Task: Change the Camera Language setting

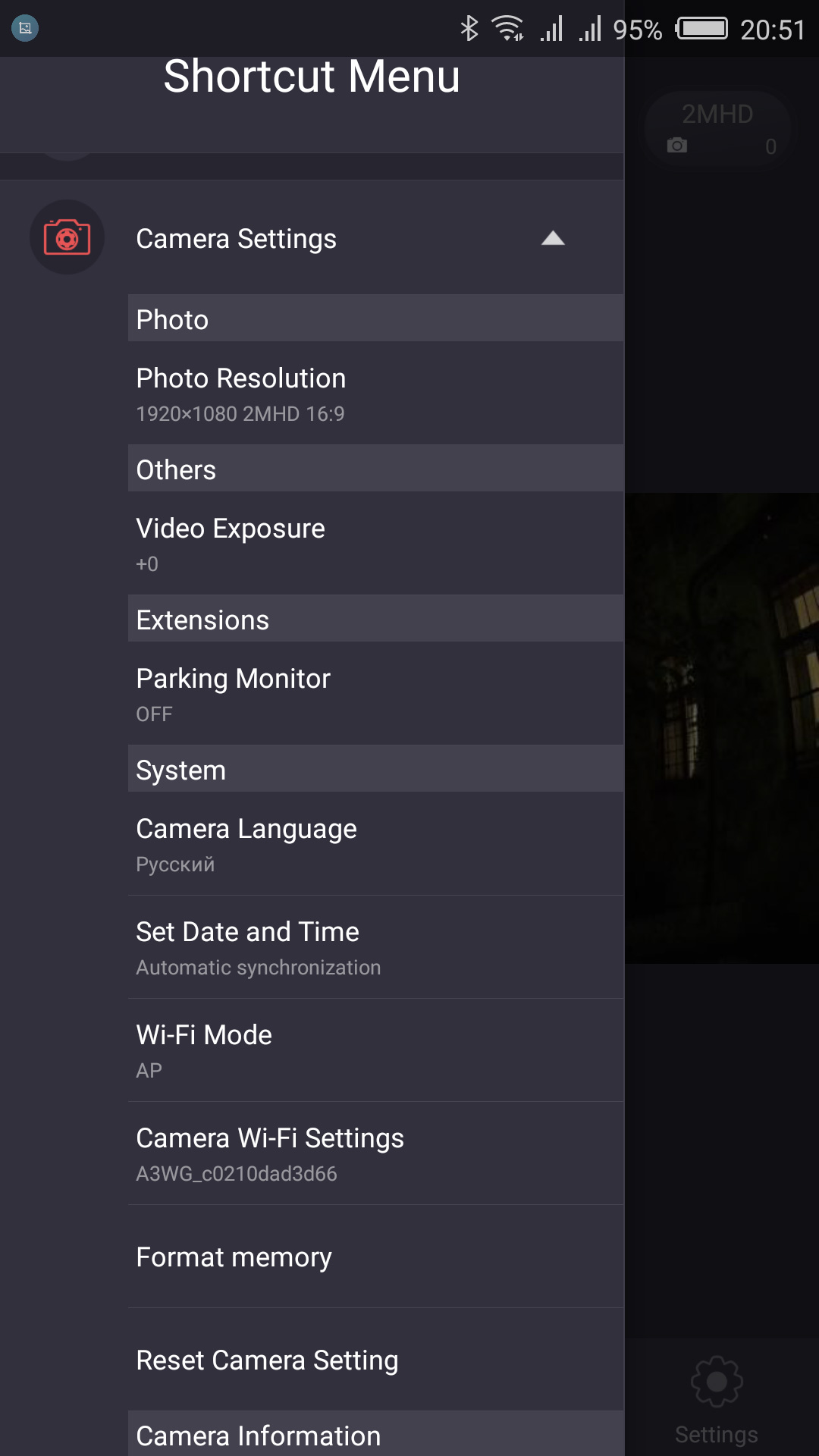Action: [x=375, y=843]
